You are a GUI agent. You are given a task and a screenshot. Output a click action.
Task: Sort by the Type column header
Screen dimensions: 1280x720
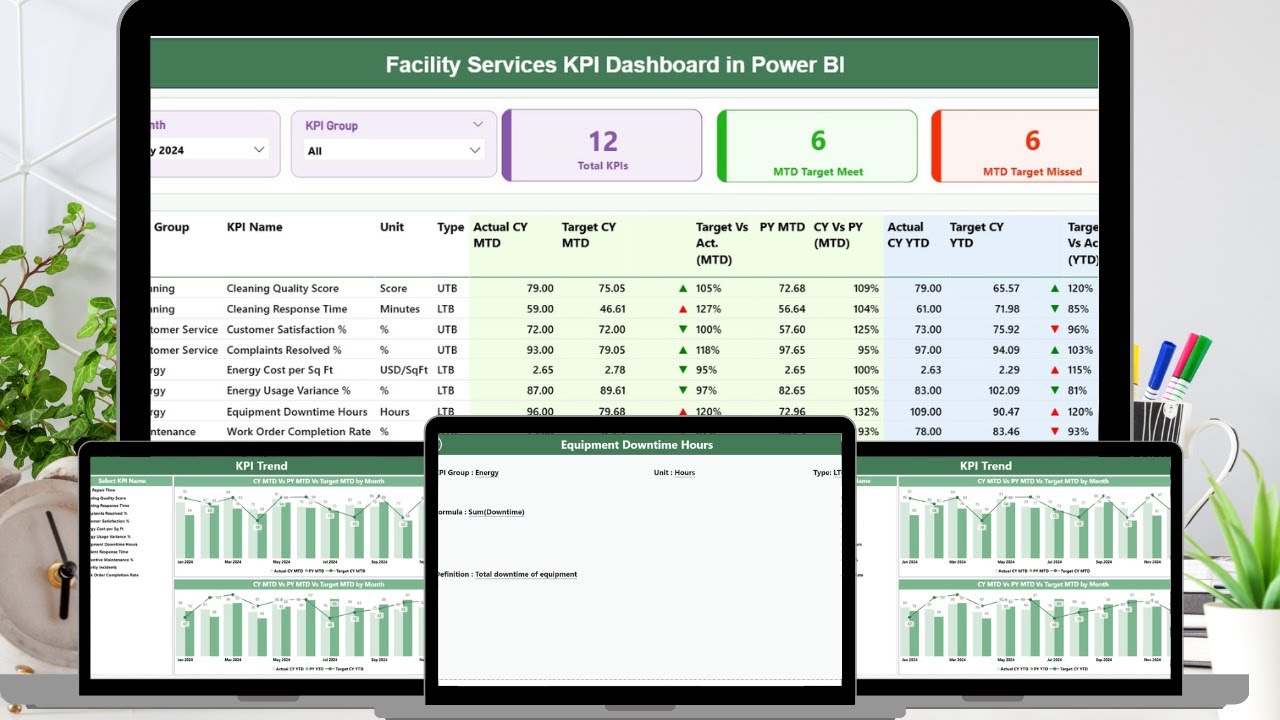451,227
